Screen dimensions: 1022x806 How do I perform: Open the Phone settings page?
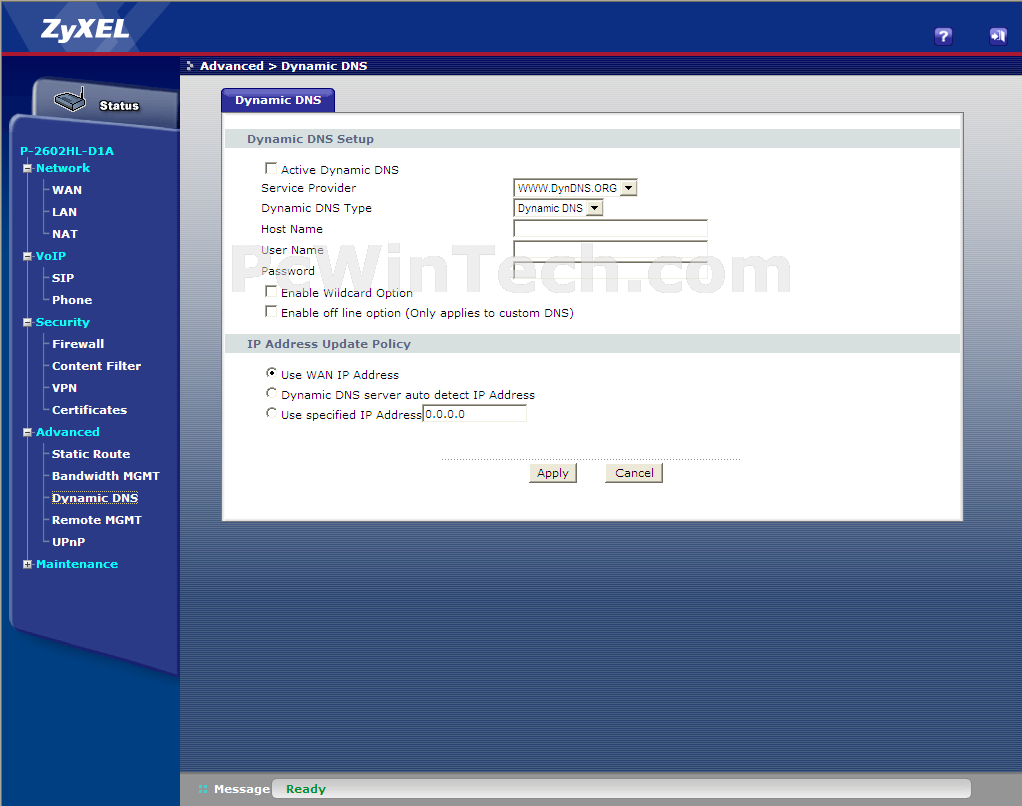tap(72, 300)
